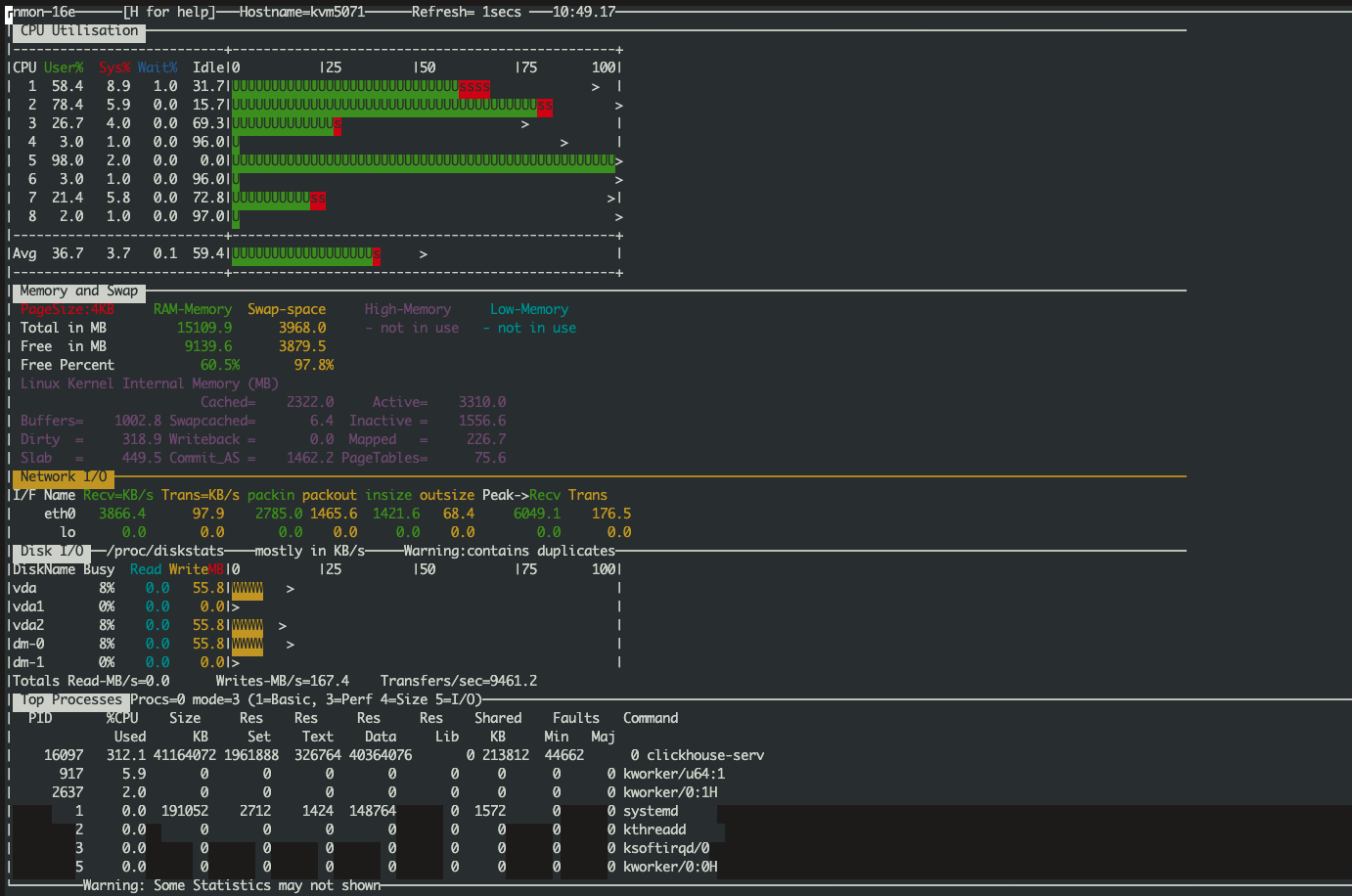Click the vda write activity bar
Viewport: 1352px width, 896px height.
point(248,589)
